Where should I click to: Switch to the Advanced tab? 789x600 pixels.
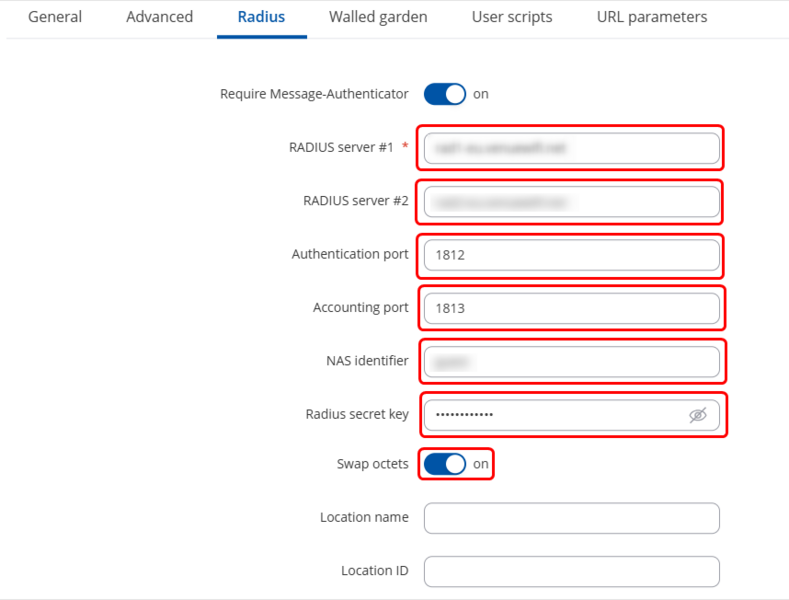(160, 17)
